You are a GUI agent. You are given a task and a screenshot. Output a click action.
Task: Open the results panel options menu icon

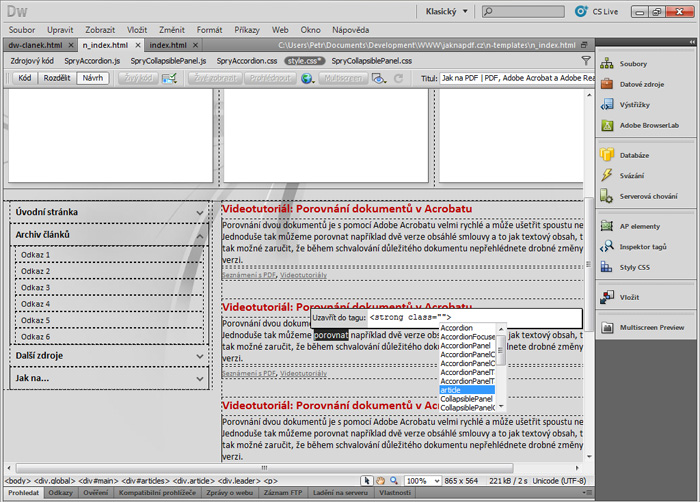point(588,492)
